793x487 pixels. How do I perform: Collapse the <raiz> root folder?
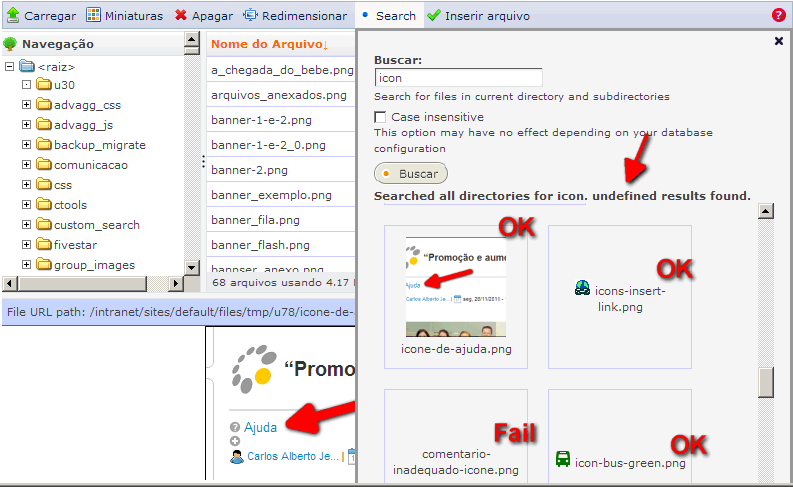tap(9, 66)
